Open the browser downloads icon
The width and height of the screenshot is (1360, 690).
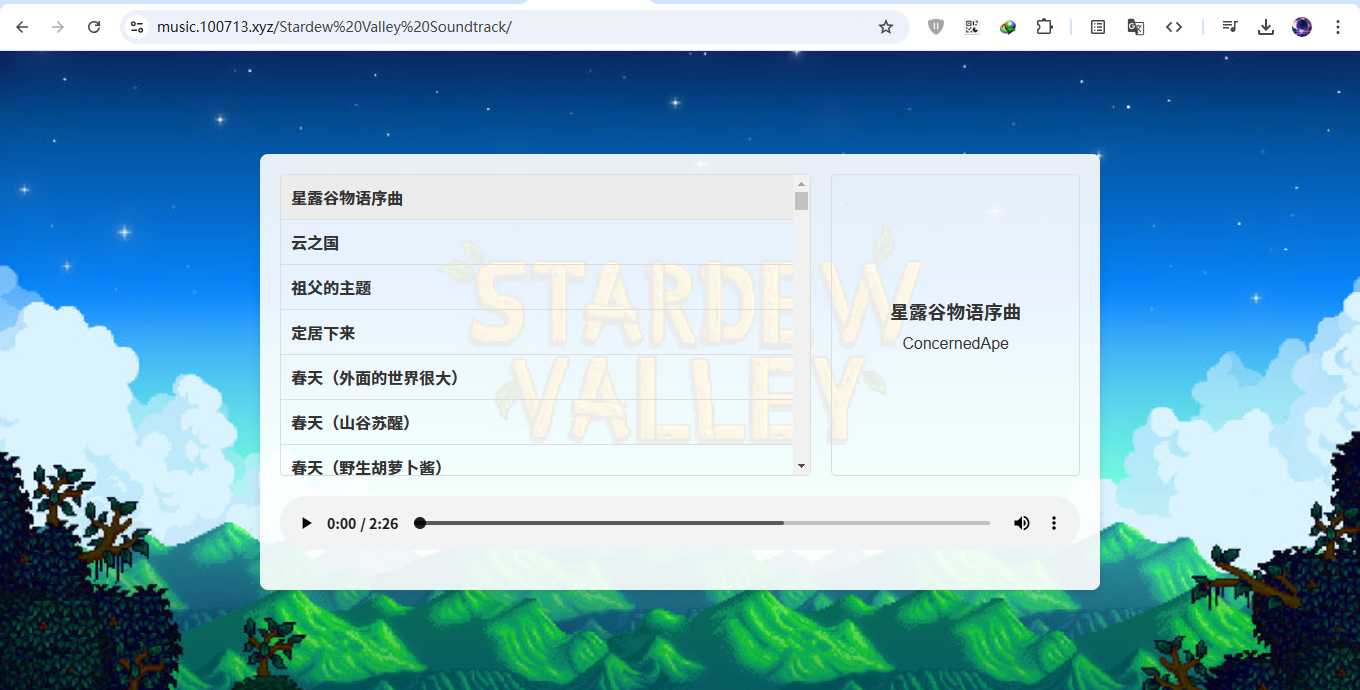1266,27
